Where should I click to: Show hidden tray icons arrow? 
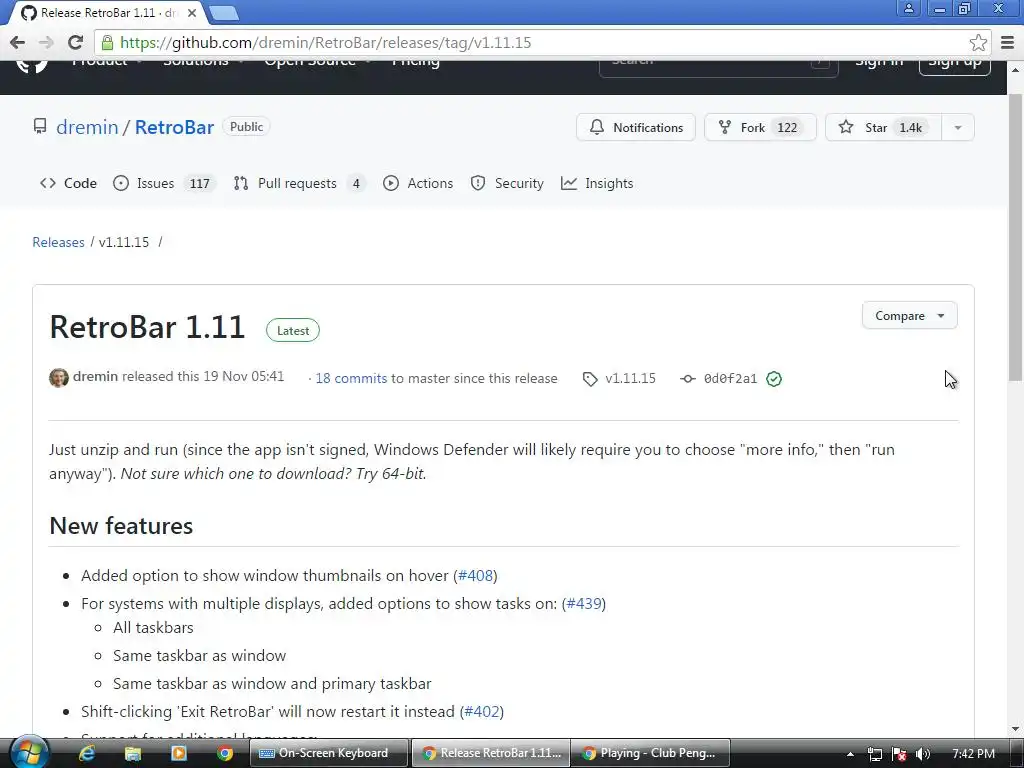click(x=850, y=754)
